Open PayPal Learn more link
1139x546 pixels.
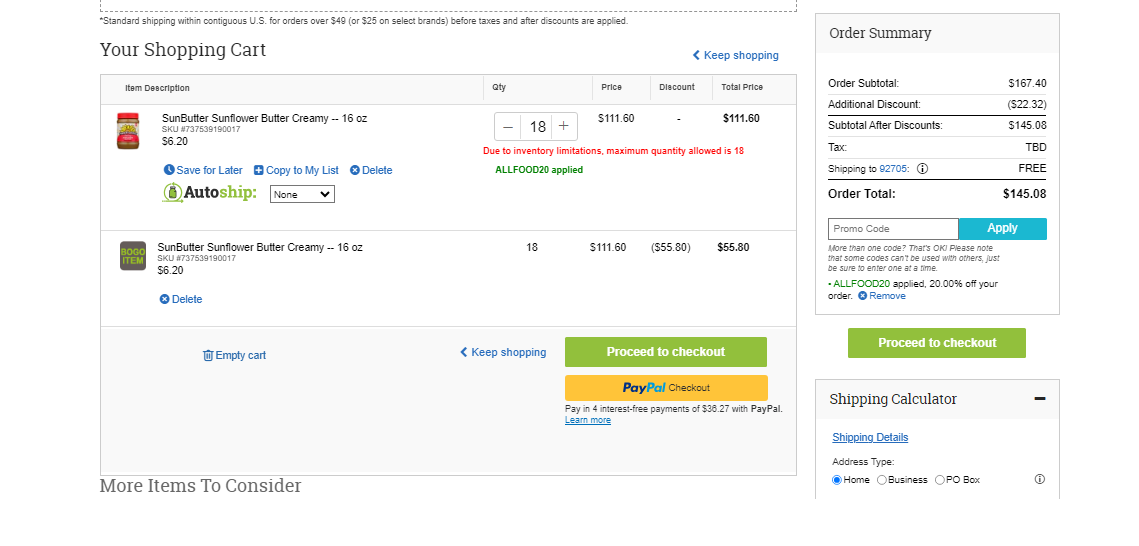(588, 420)
